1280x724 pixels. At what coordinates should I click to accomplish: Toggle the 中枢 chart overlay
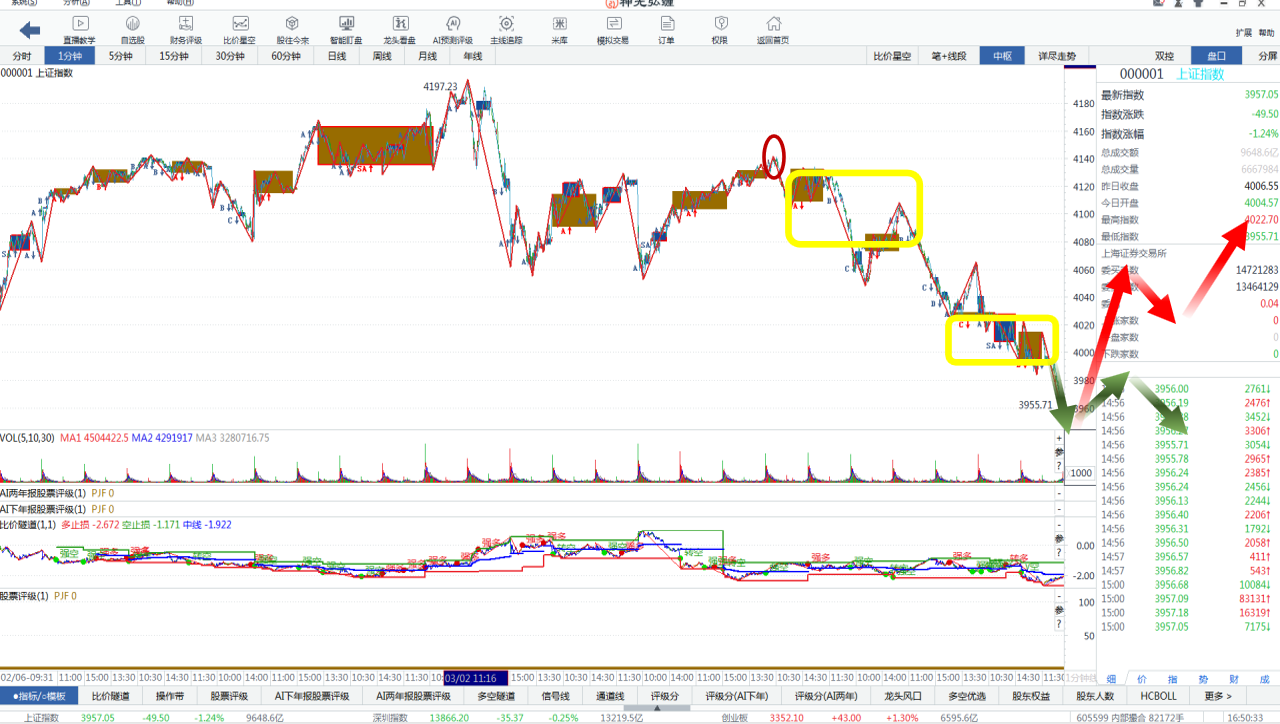pos(1002,56)
